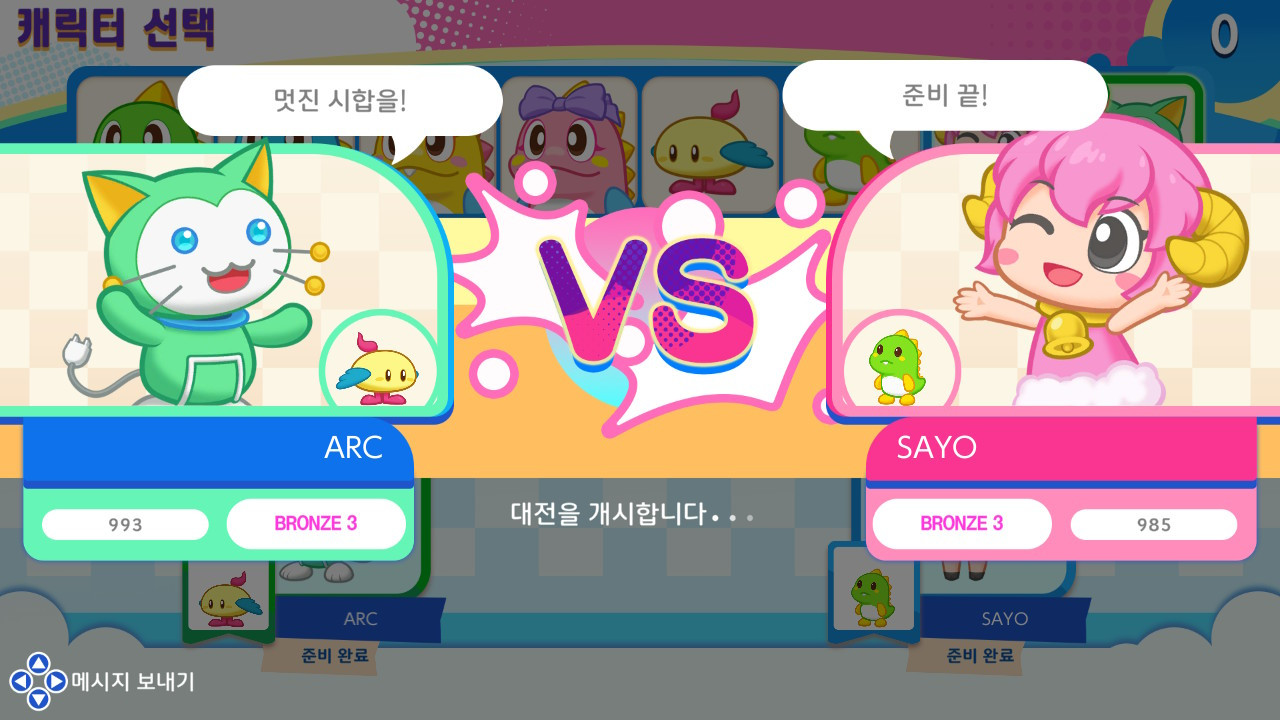Click the pink SAYO player name bar

(1061, 450)
